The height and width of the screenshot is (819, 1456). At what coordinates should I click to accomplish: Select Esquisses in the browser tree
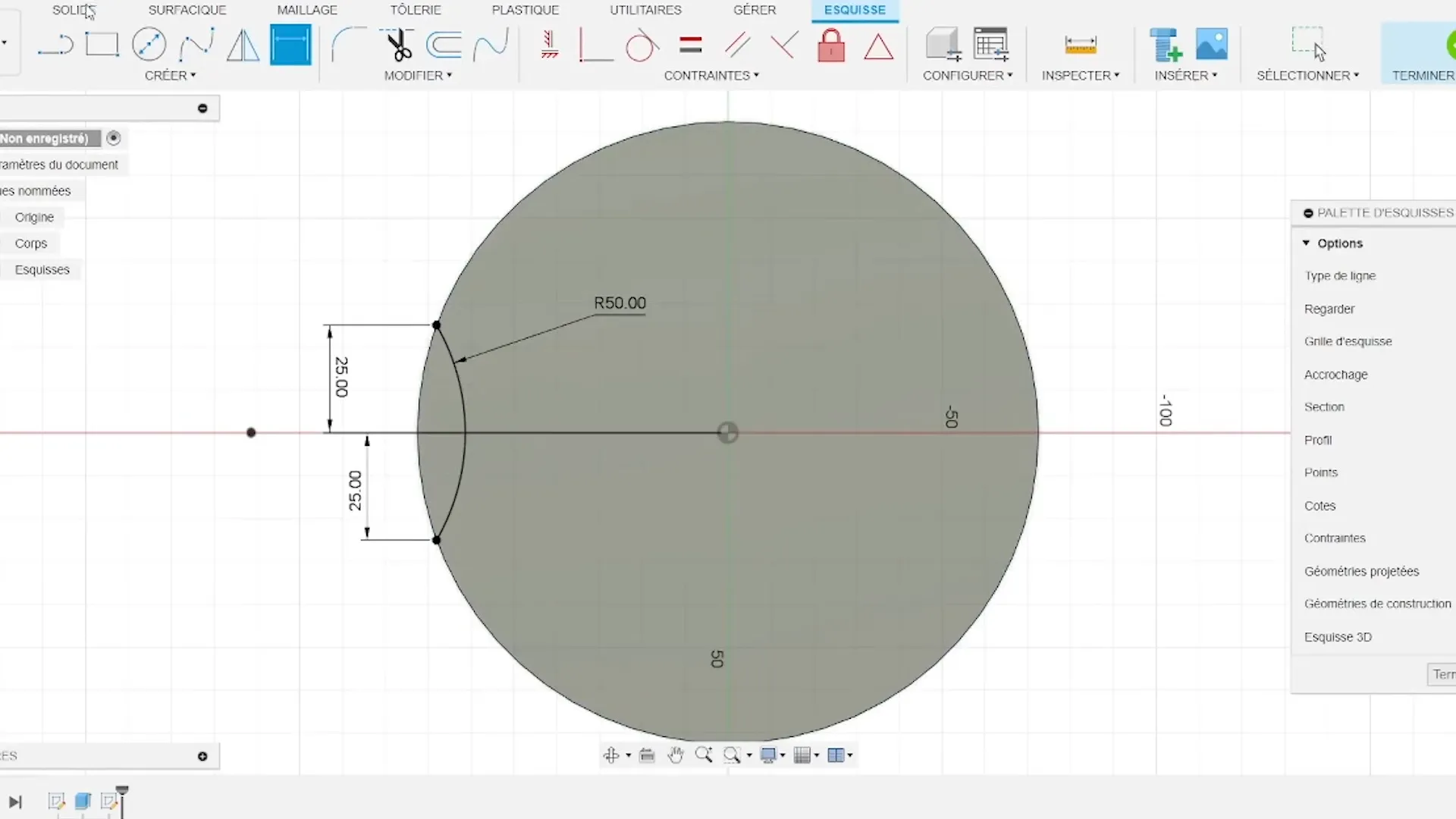tap(42, 270)
